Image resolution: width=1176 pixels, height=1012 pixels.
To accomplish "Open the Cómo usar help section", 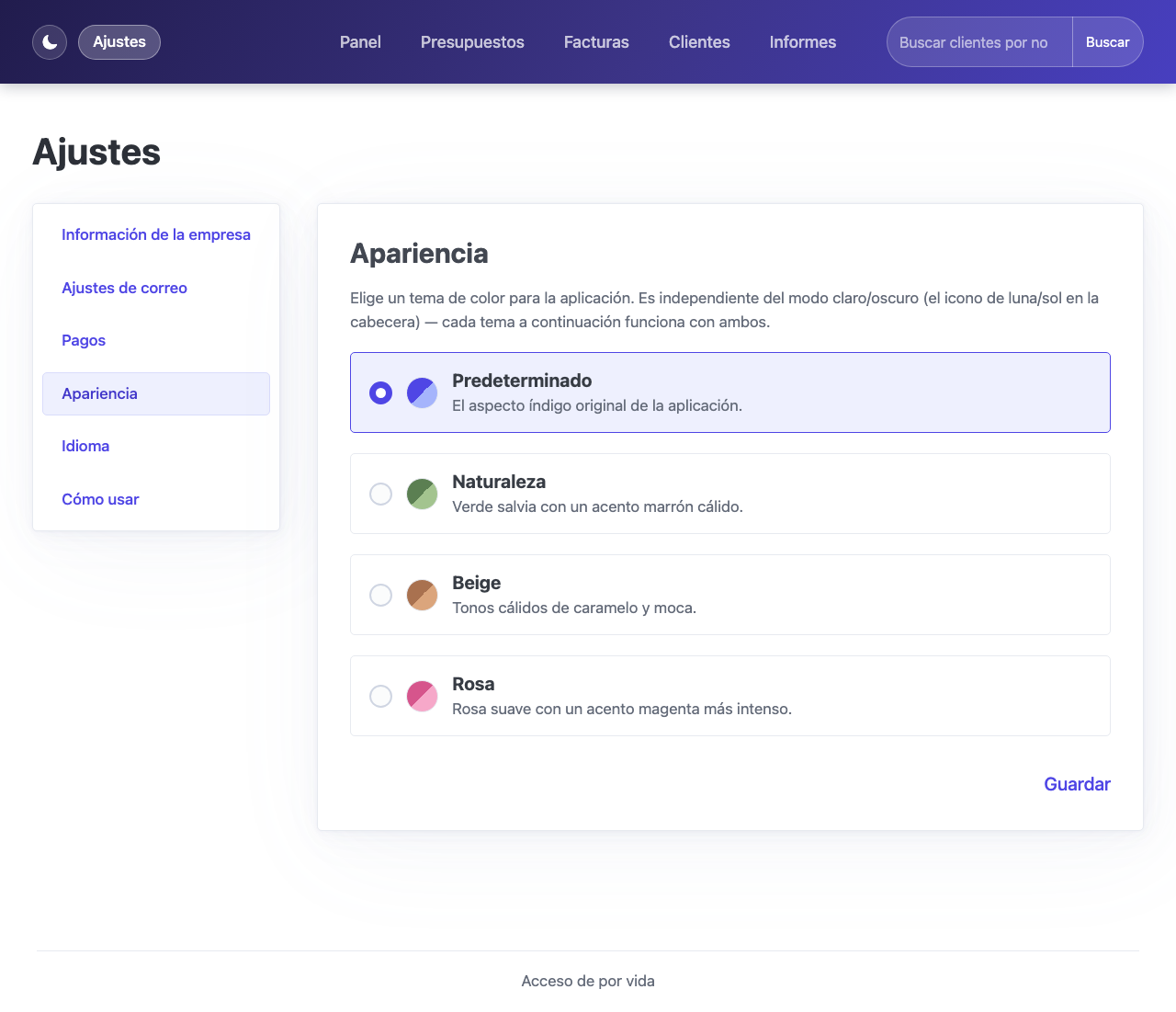I will pyautogui.click(x=156, y=499).
